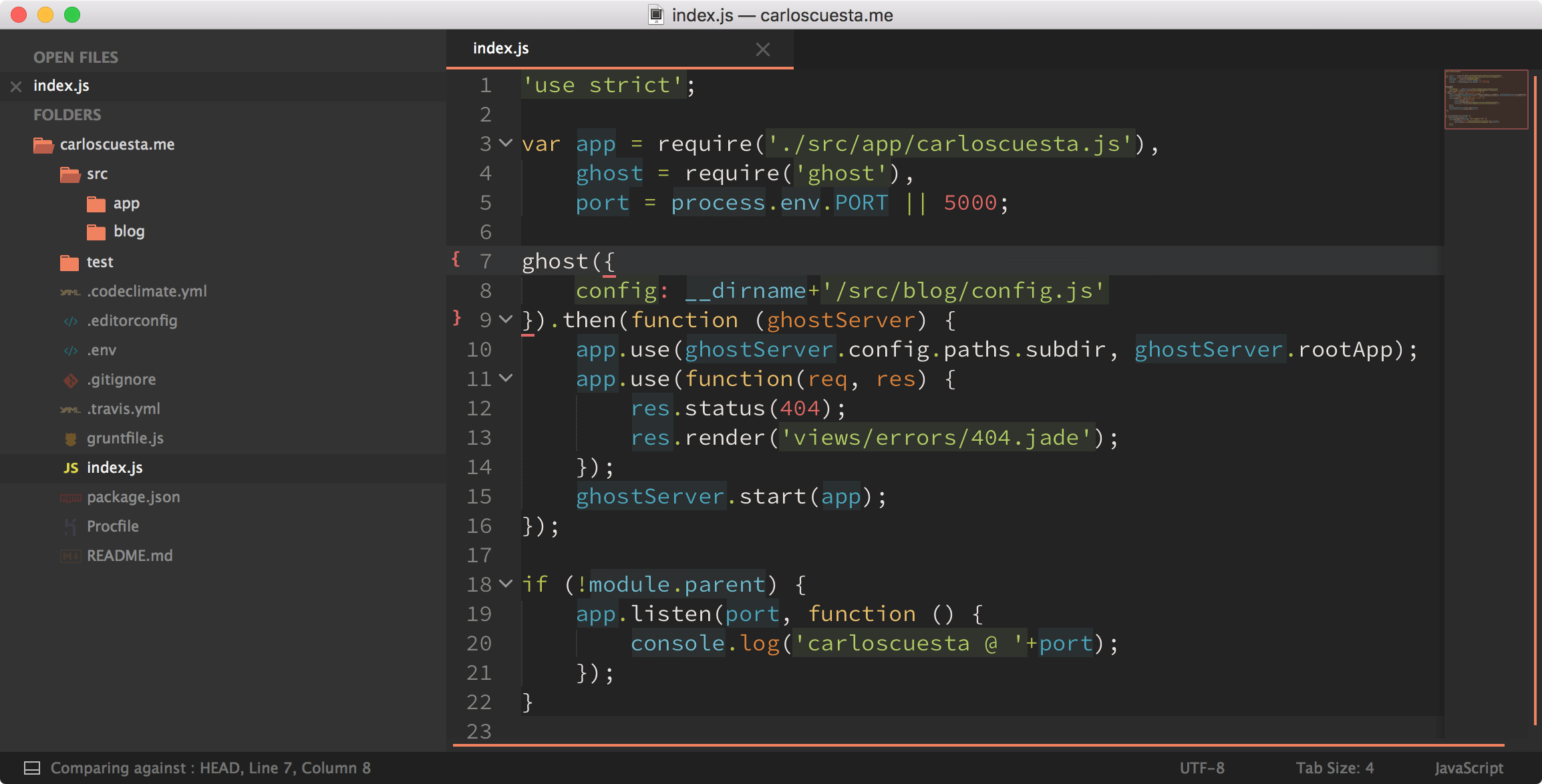Click the JS icon beside index.js
The height and width of the screenshot is (784, 1542).
click(x=71, y=468)
